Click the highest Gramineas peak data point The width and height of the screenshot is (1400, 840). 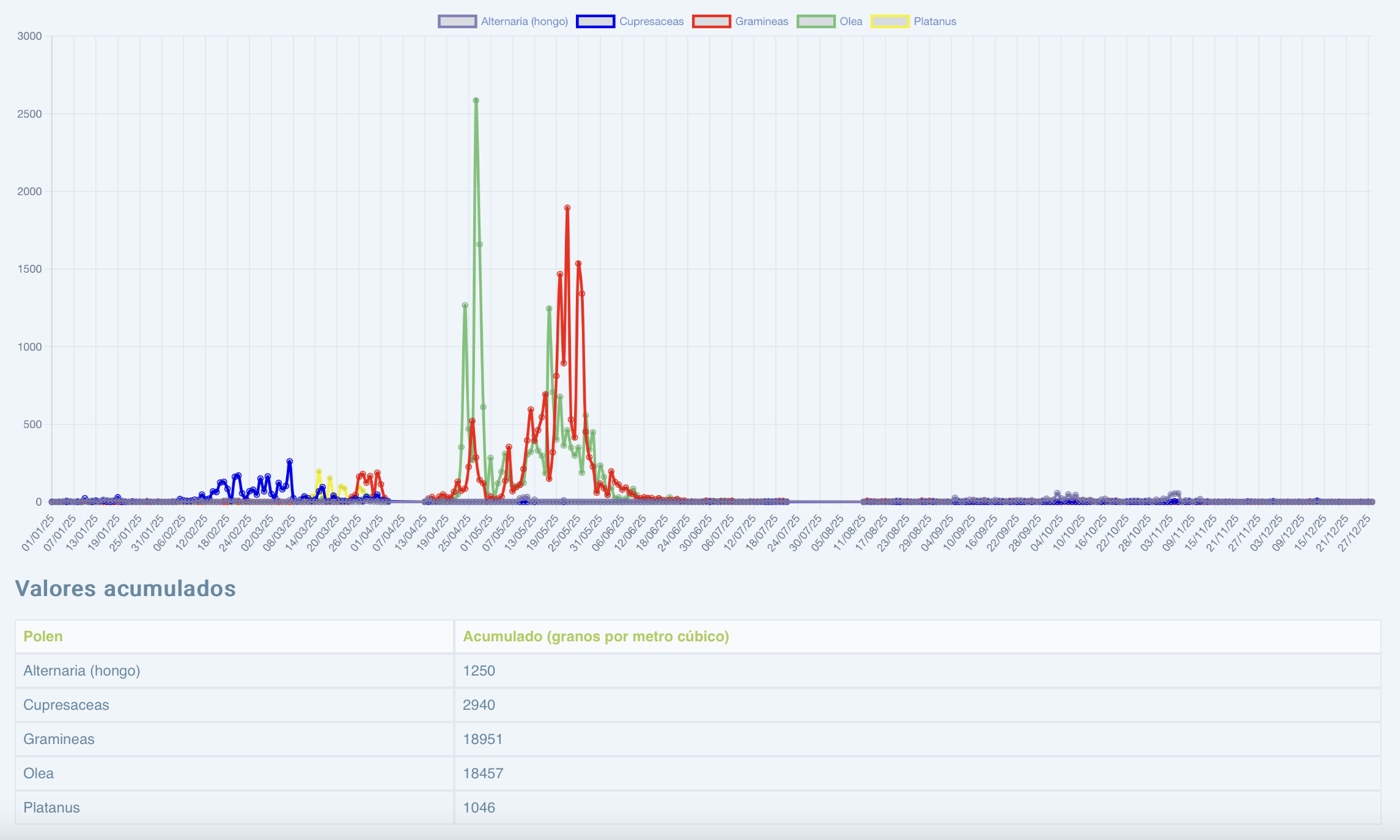click(x=567, y=208)
